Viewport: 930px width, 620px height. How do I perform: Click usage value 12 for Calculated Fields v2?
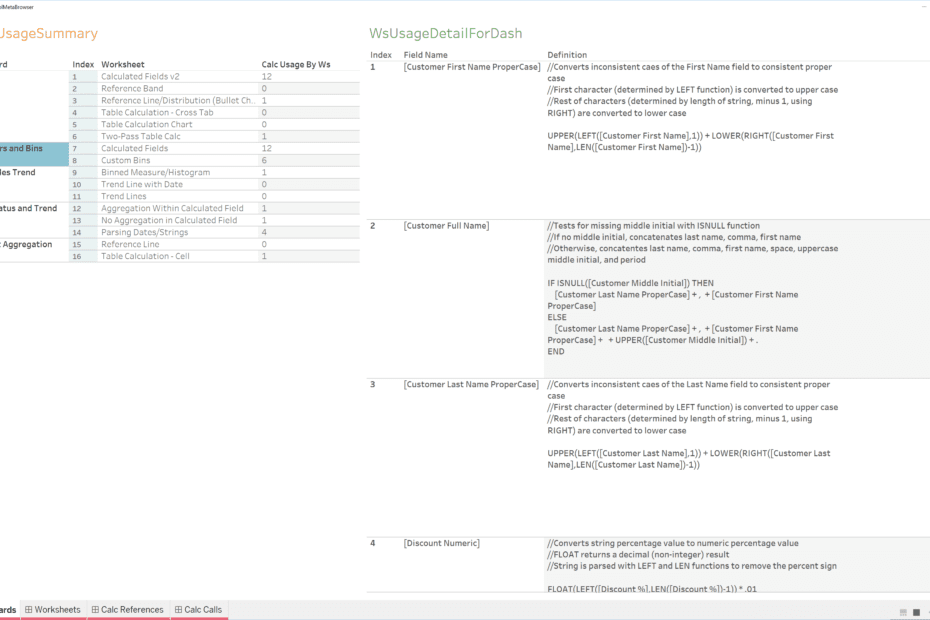[266, 77]
